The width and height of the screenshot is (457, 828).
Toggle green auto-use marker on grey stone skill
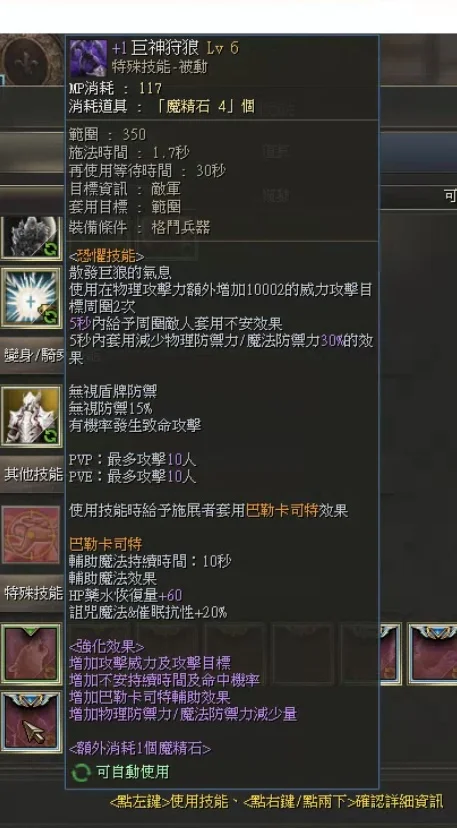(51, 249)
